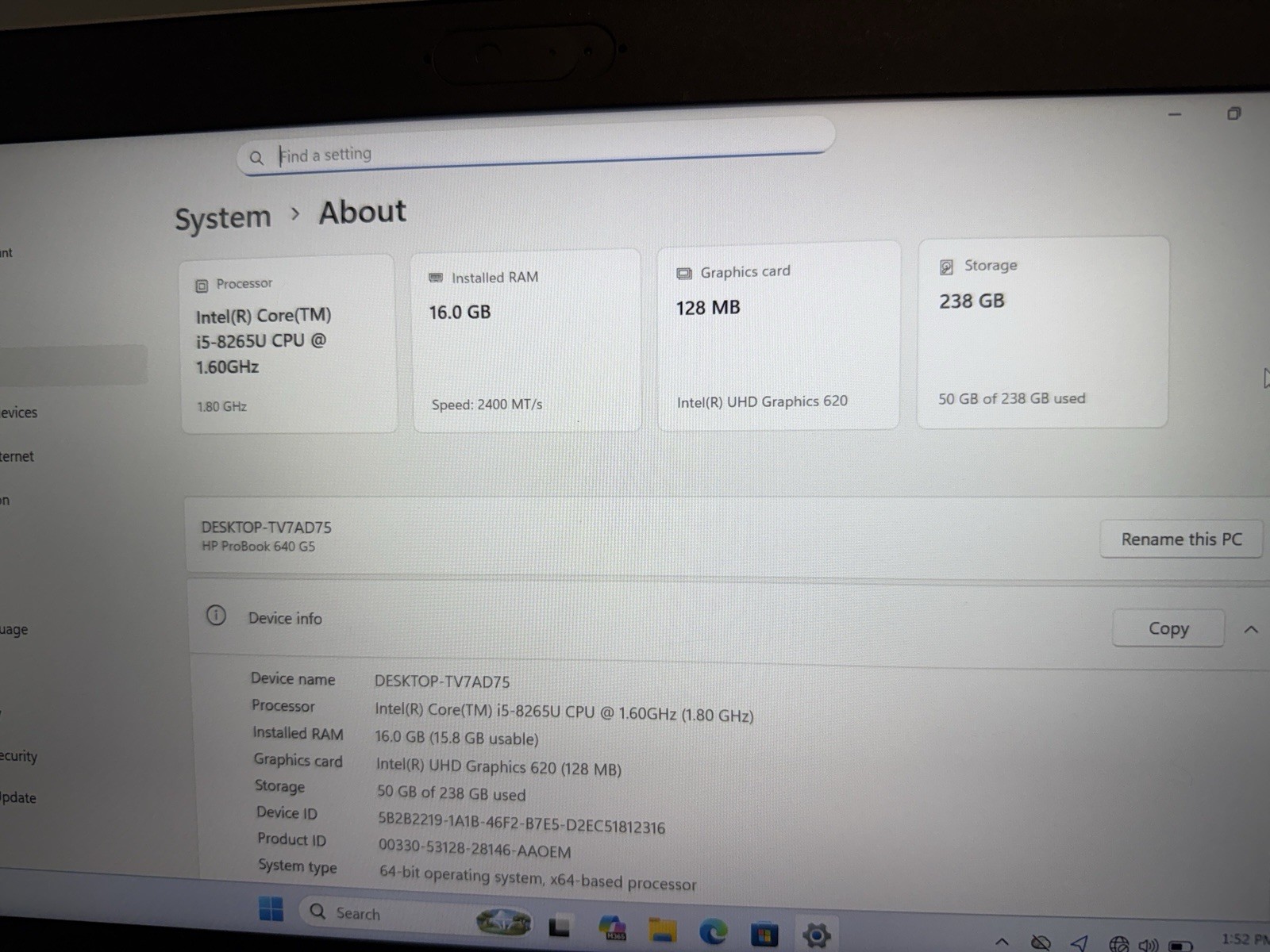Click the Processor chip icon

pyautogui.click(x=202, y=286)
